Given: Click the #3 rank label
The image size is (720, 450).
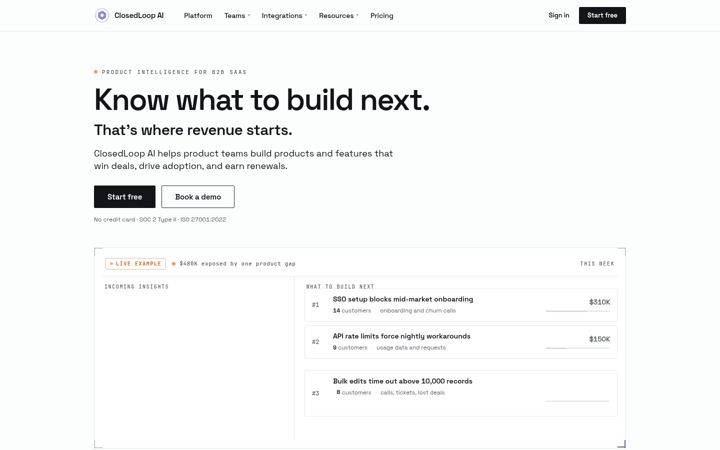Looking at the screenshot, I should 315,393.
